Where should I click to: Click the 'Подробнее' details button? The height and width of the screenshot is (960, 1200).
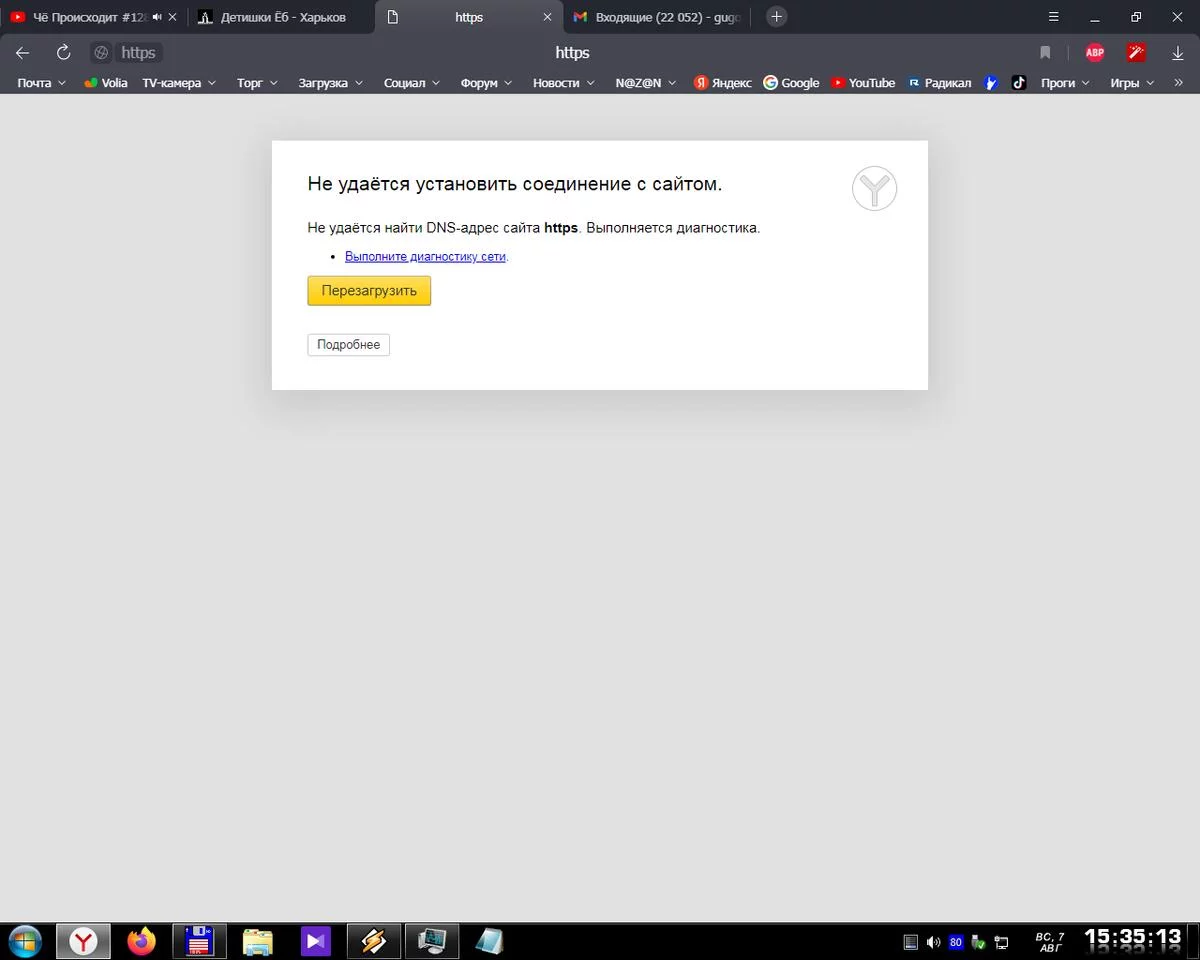click(x=348, y=345)
